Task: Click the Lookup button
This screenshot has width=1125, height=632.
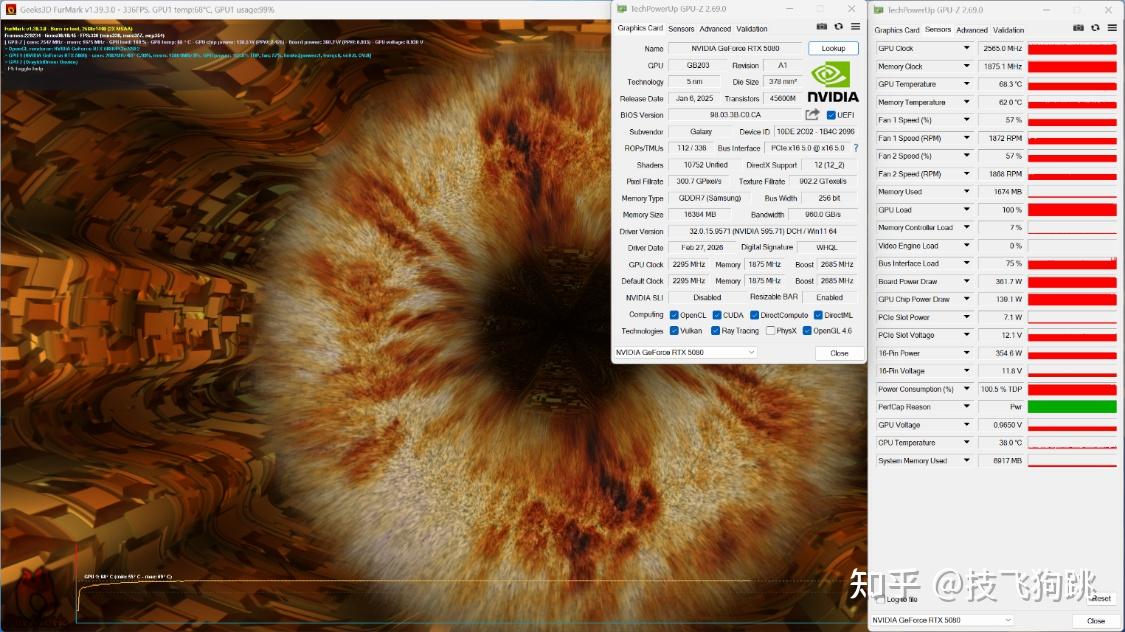Action: click(x=833, y=48)
